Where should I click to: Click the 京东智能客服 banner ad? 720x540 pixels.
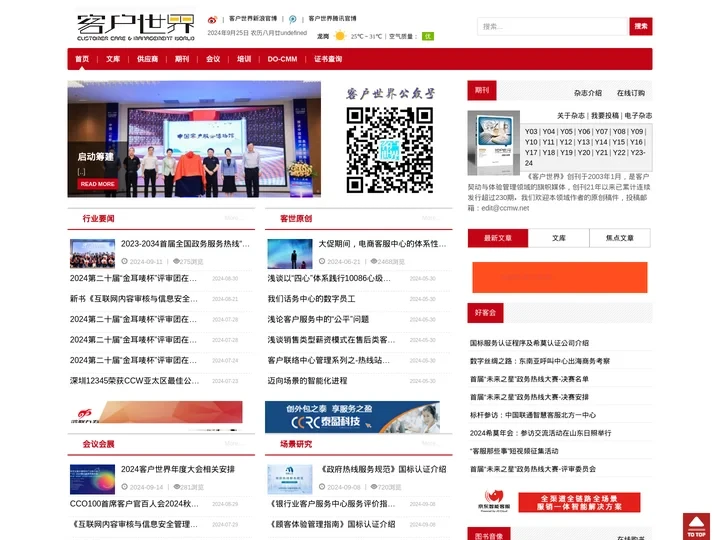(560, 502)
